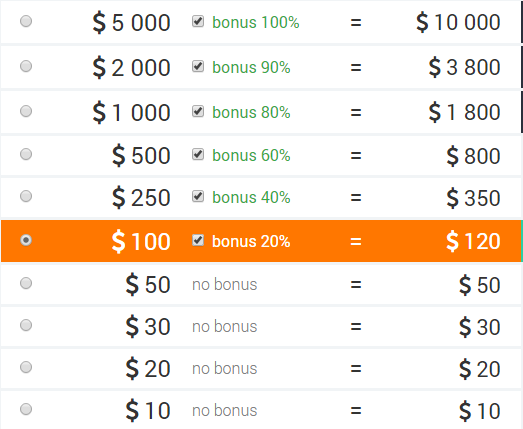
Task: Toggle the bonus 60% checkbox
Action: (x=198, y=154)
